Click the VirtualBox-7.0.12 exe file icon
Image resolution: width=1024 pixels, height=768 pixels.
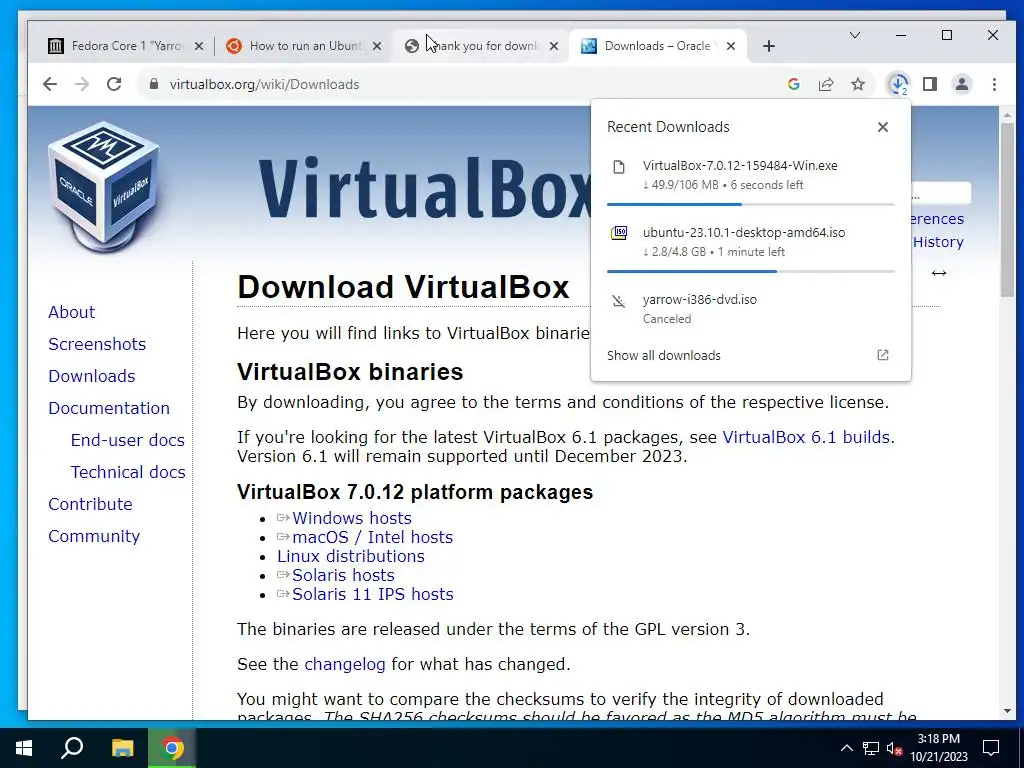[x=618, y=167]
